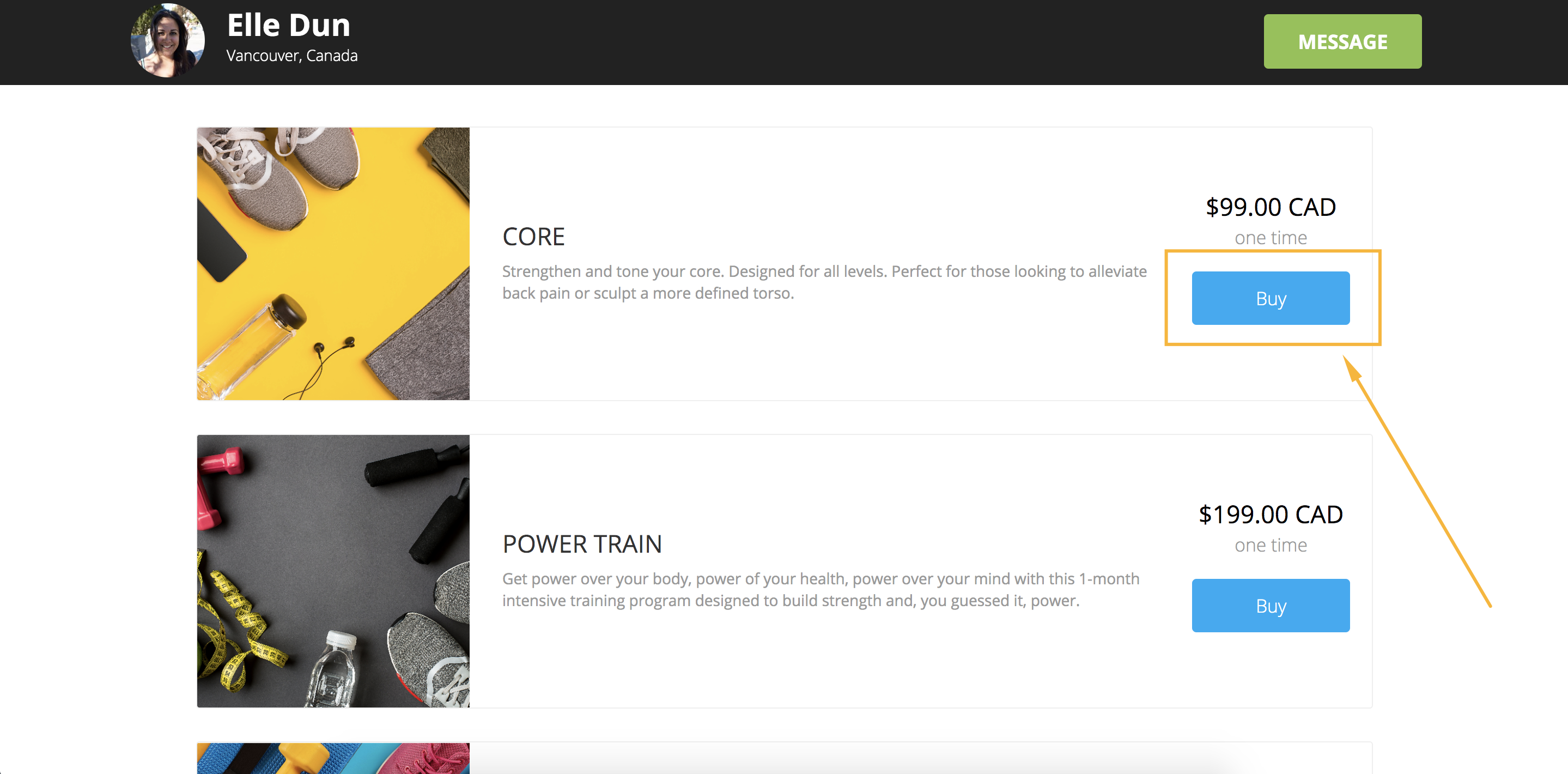Viewport: 1568px width, 774px height.
Task: Click the partially visible third product image
Action: click(x=333, y=758)
